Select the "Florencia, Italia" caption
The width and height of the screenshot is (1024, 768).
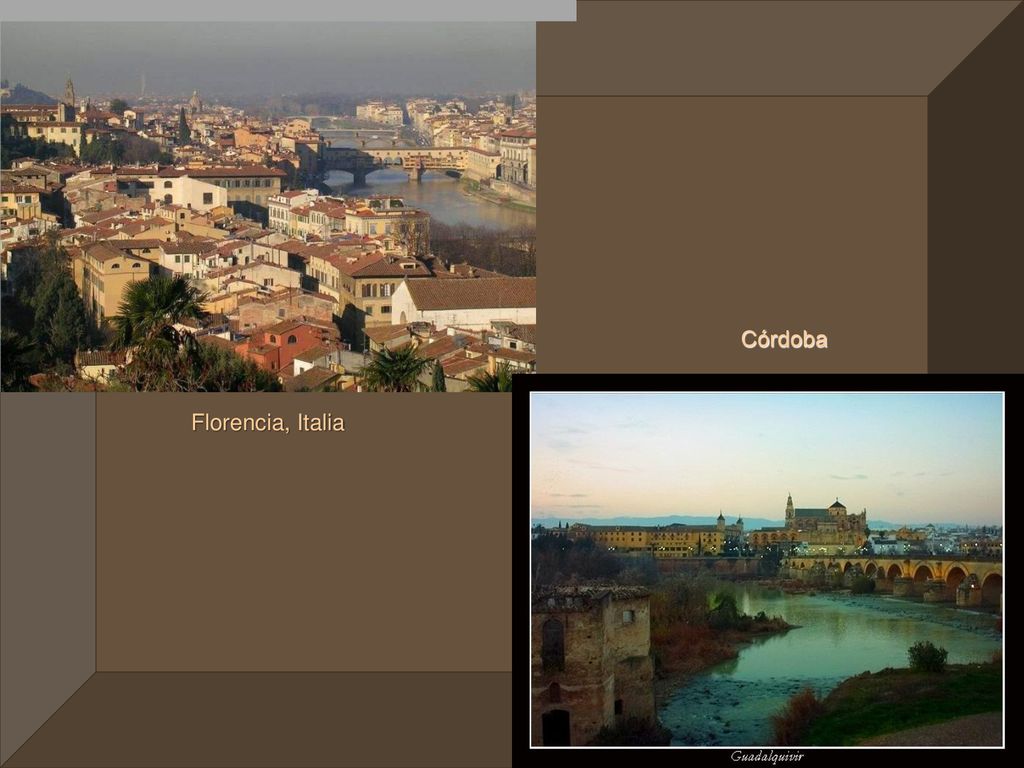pos(268,423)
